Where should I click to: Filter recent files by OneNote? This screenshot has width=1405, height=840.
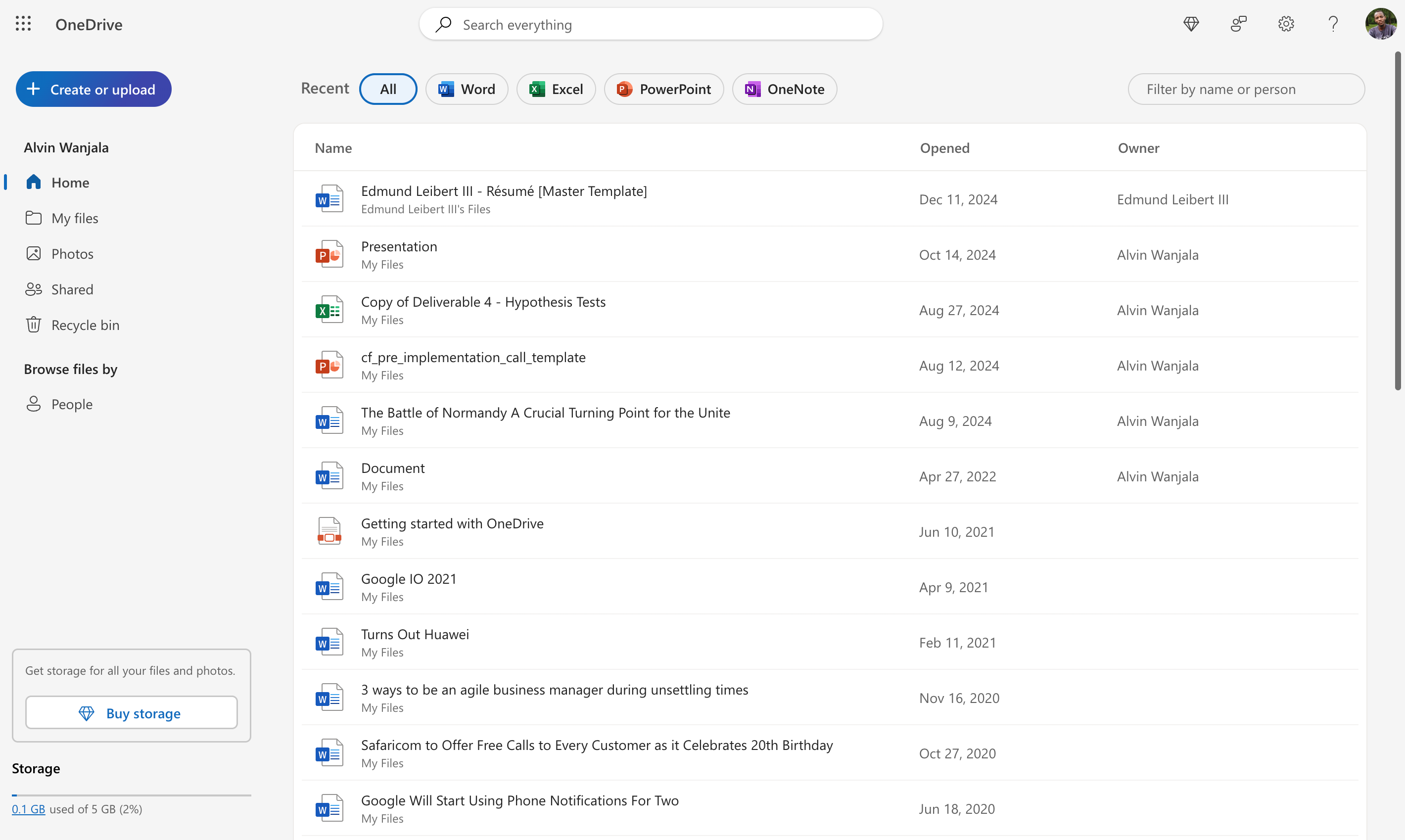coord(785,89)
